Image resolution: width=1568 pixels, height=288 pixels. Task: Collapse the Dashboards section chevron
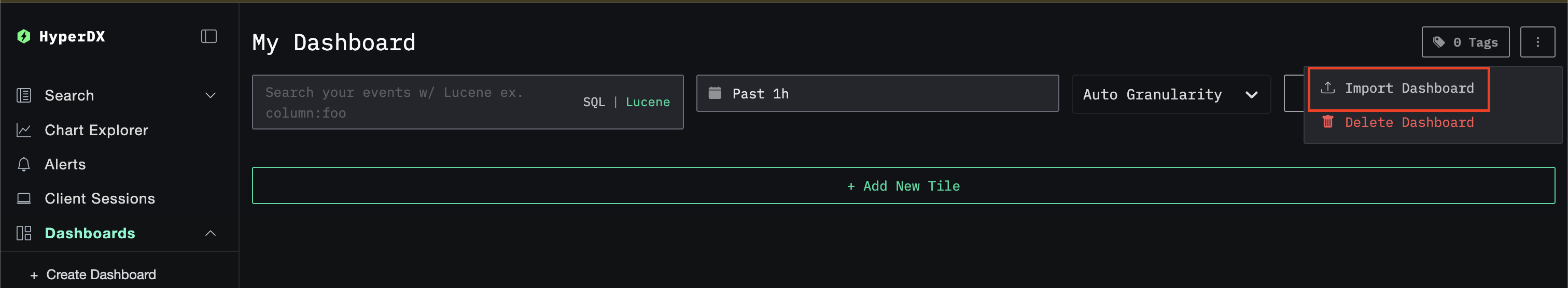(x=211, y=233)
